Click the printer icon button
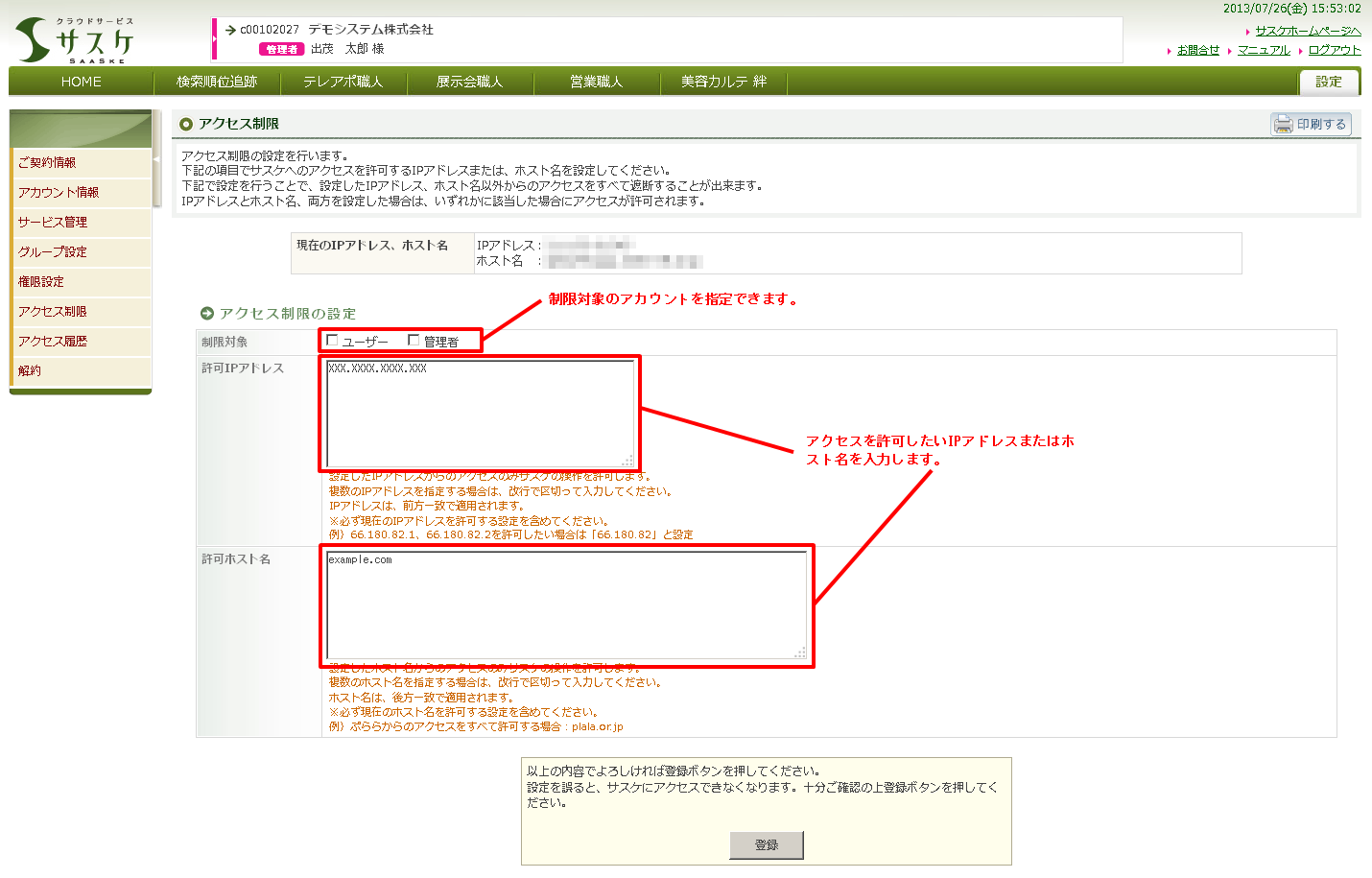This screenshot has height=878, width=1372. click(1311, 124)
